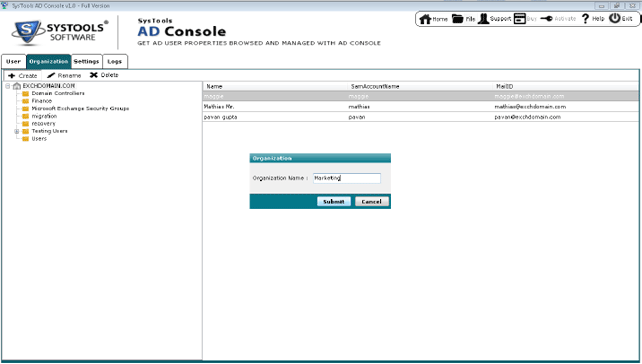Image resolution: width=642 pixels, height=364 pixels.
Task: Open the Support icon
Action: tap(483, 19)
